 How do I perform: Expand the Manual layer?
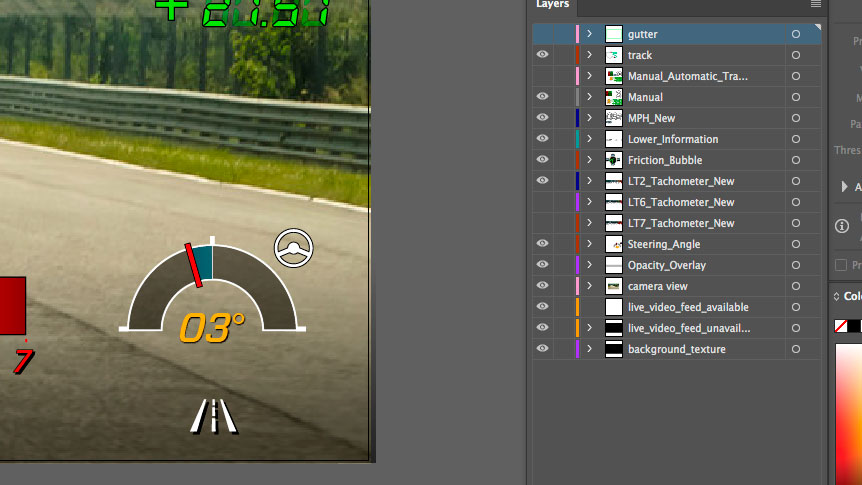pyautogui.click(x=590, y=97)
